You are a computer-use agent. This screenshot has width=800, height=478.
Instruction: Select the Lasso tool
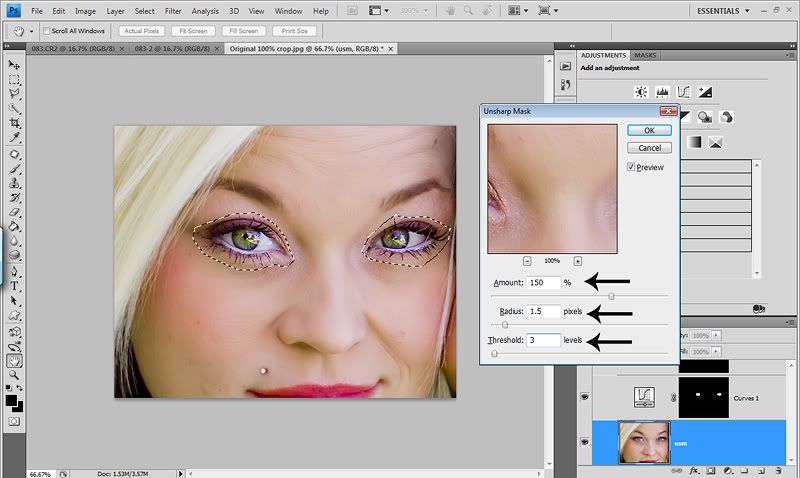pyautogui.click(x=15, y=93)
